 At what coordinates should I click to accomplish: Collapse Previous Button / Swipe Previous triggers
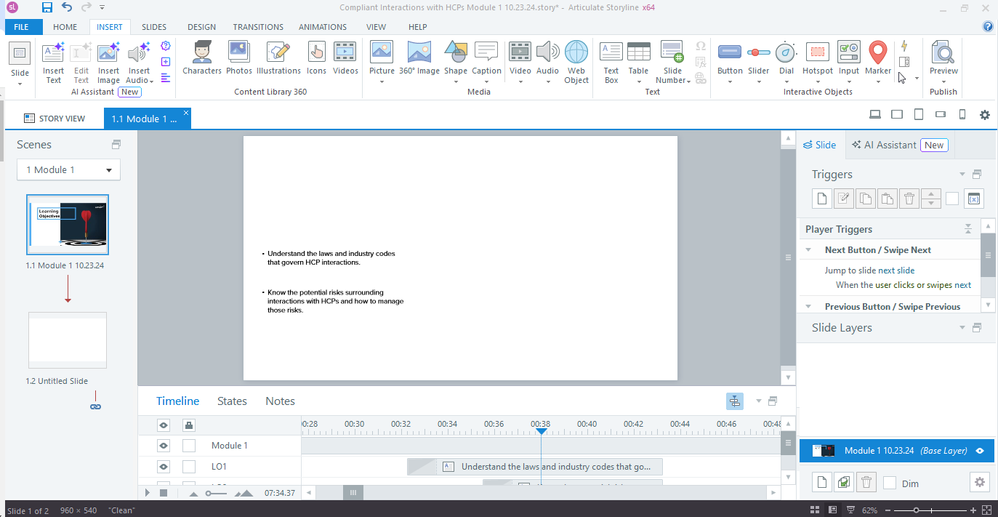tap(808, 306)
